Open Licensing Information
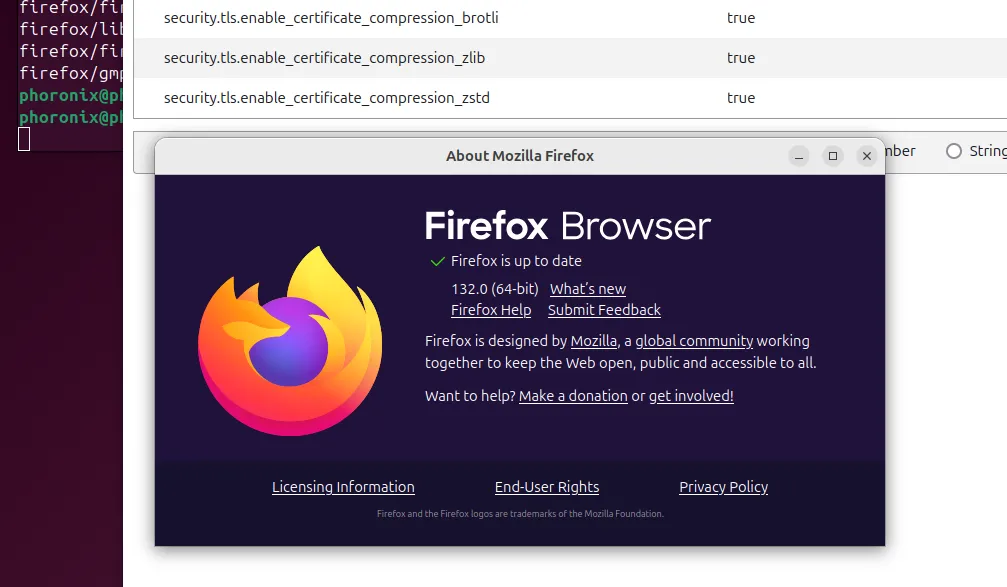This screenshot has width=1007, height=587. [x=343, y=487]
